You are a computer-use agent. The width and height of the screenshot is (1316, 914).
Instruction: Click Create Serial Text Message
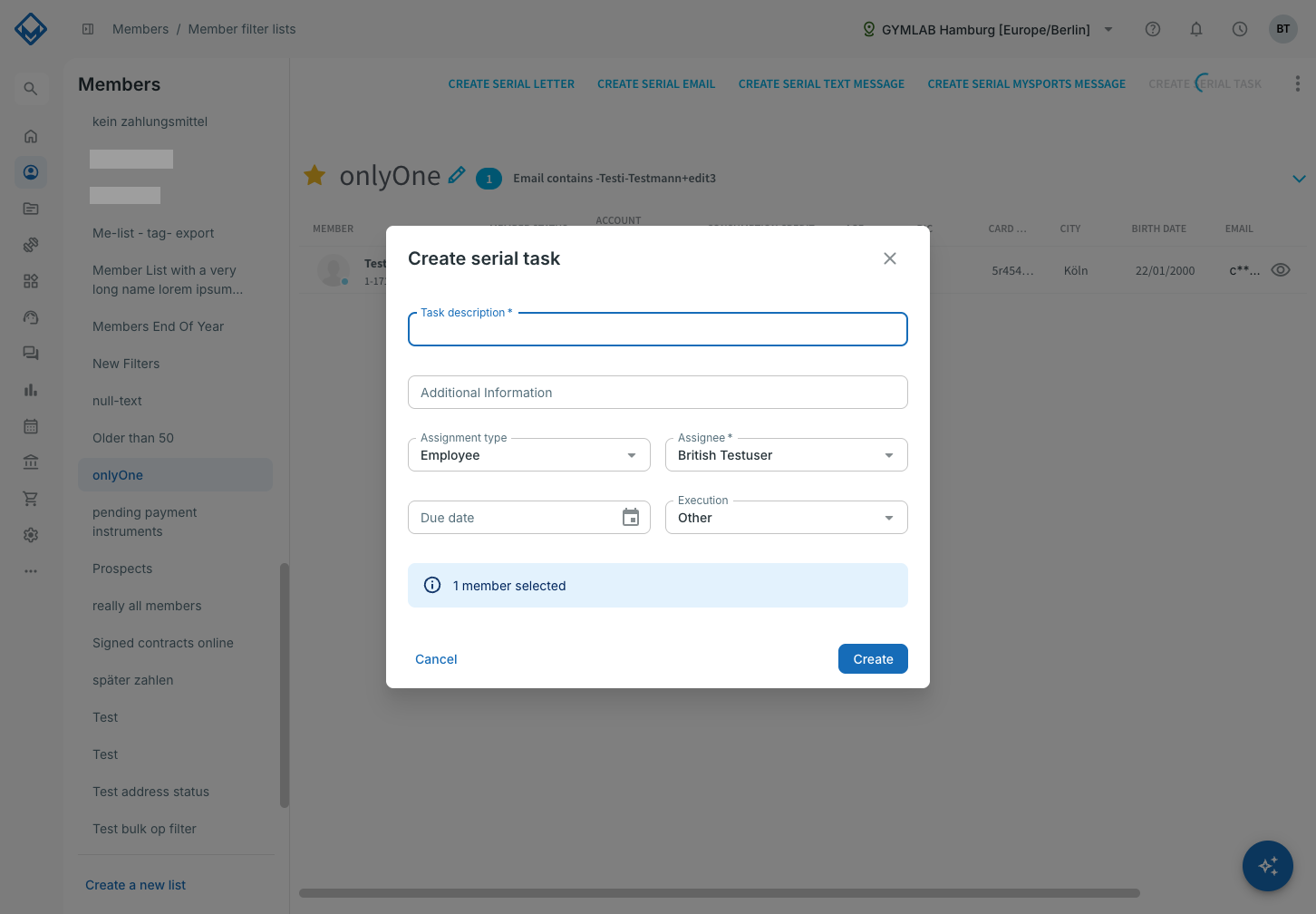pyautogui.click(x=821, y=83)
